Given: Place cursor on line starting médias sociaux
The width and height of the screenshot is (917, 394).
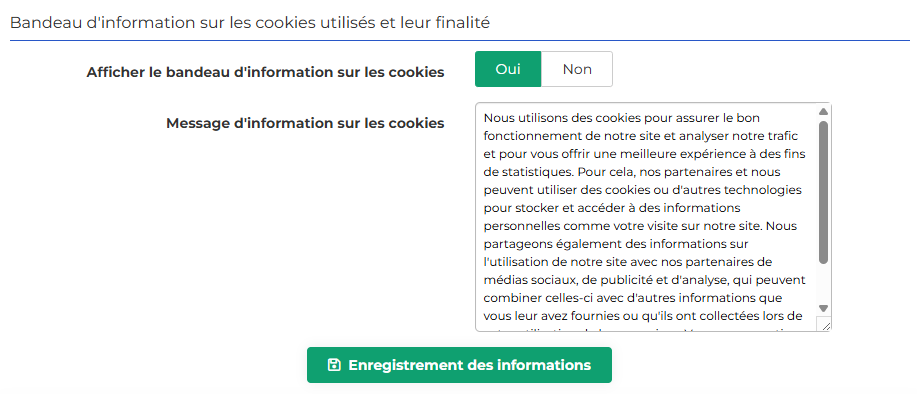Looking at the screenshot, I should (645, 280).
